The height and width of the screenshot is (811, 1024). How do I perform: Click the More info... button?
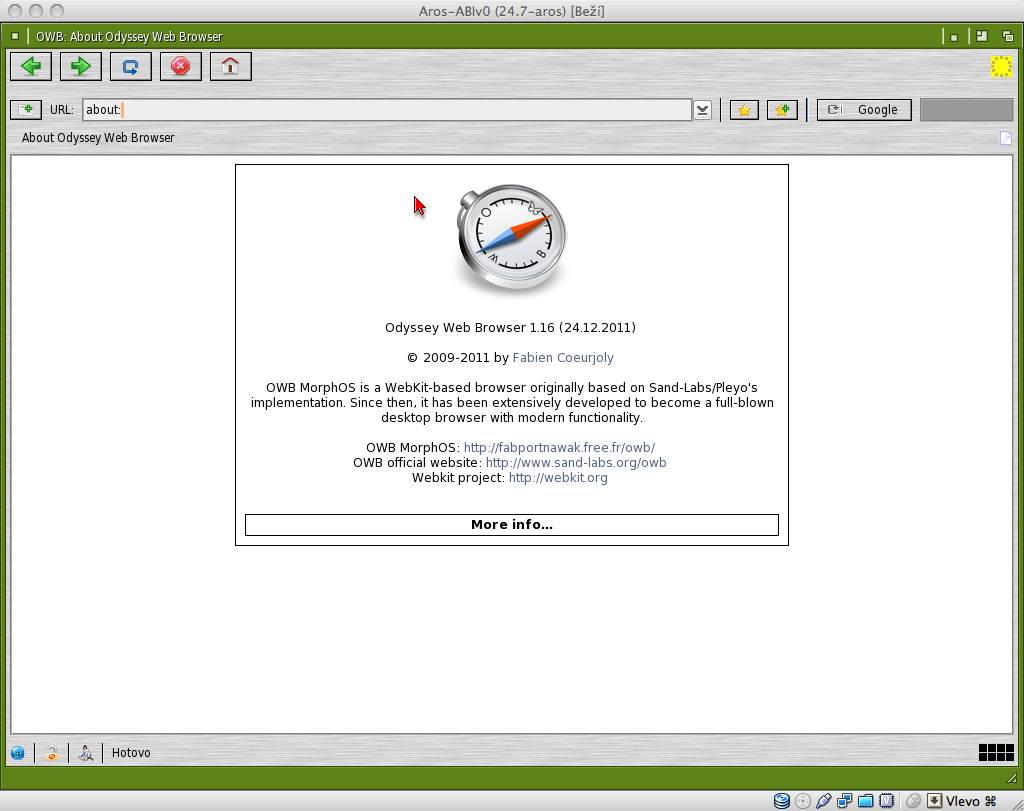(x=511, y=525)
